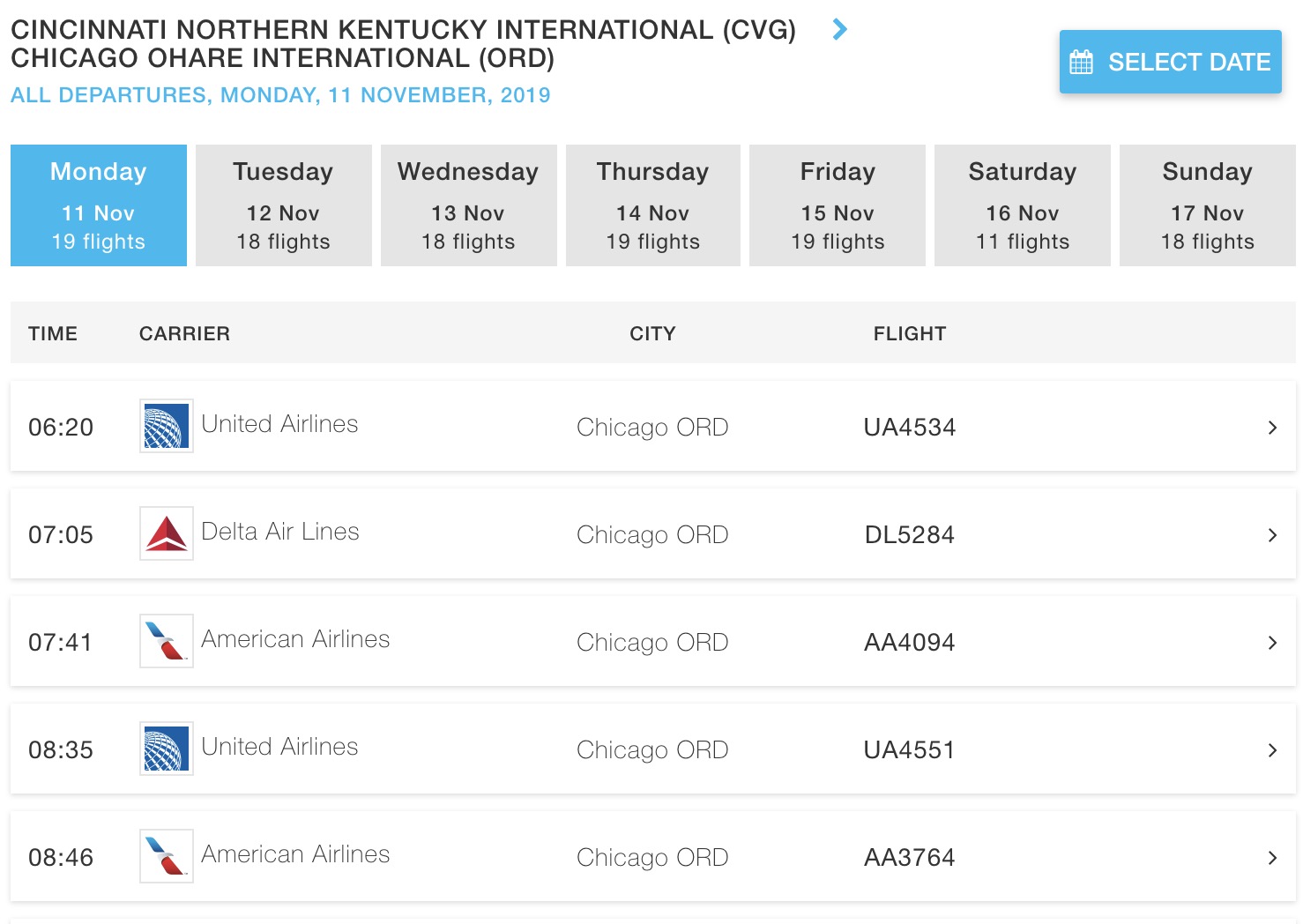Click the calendar icon in Select Date

(1081, 63)
